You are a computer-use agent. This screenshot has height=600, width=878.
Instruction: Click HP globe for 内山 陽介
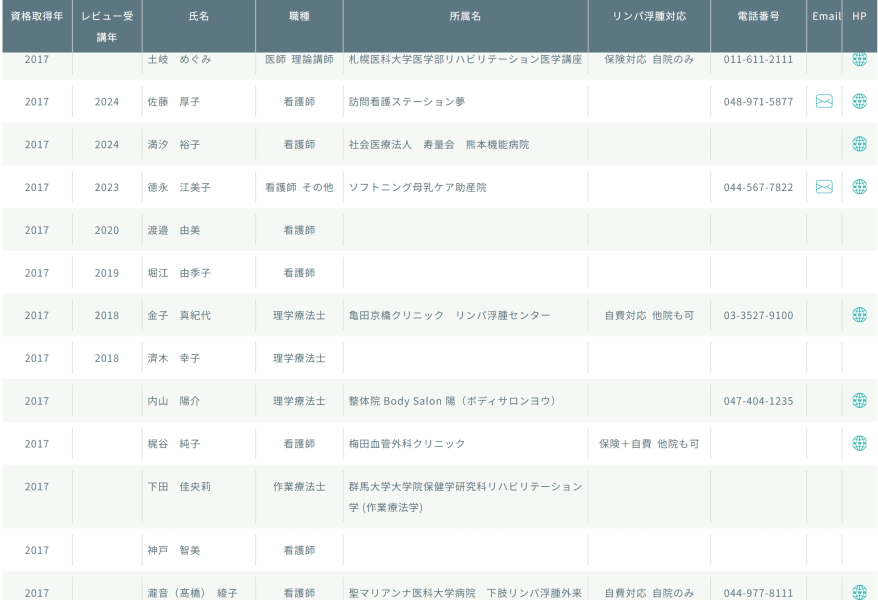859,401
